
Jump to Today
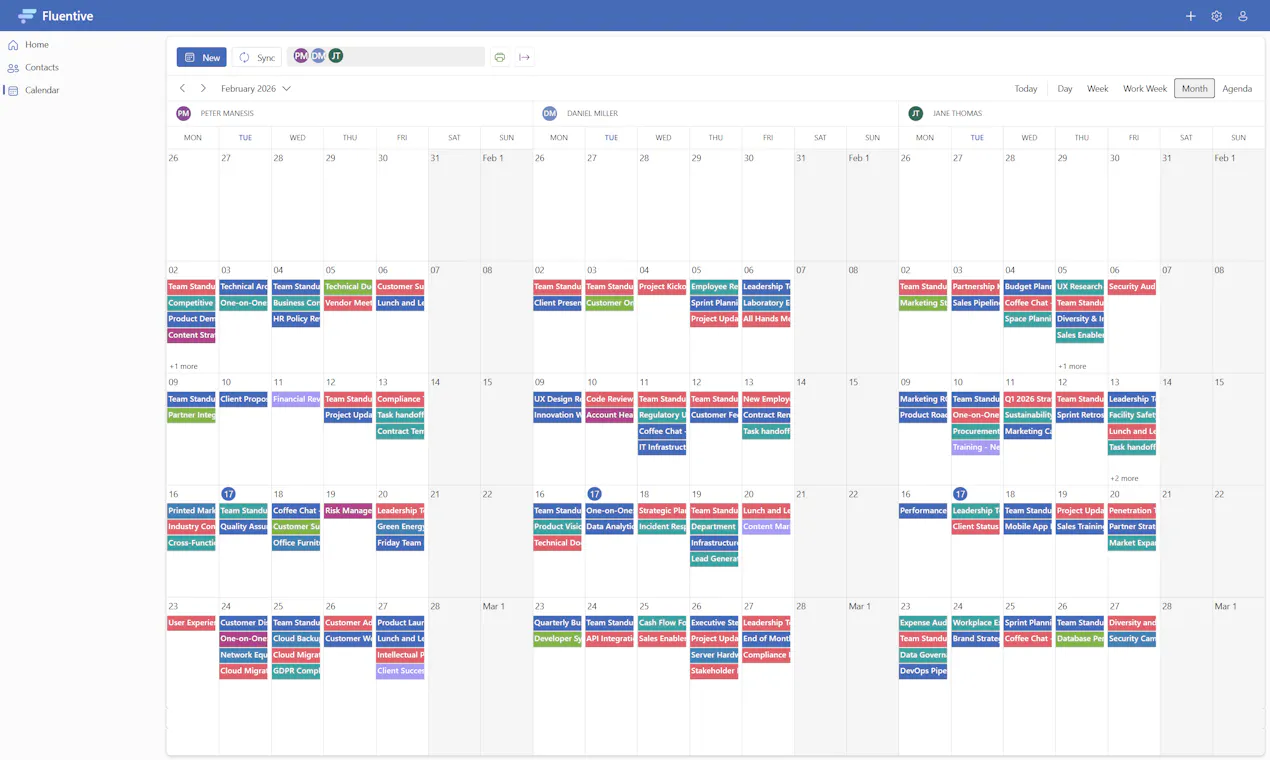(1026, 89)
